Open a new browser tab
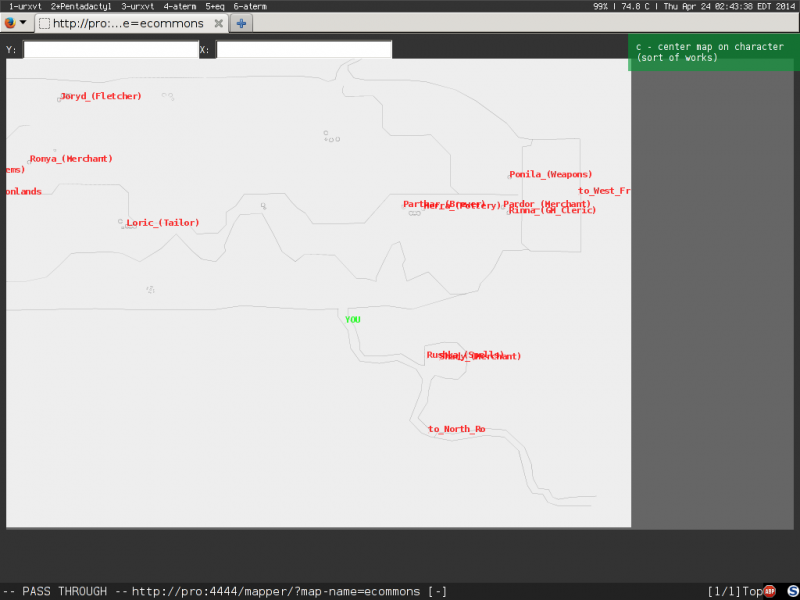Viewport: 800px width, 600px height. (x=241, y=23)
